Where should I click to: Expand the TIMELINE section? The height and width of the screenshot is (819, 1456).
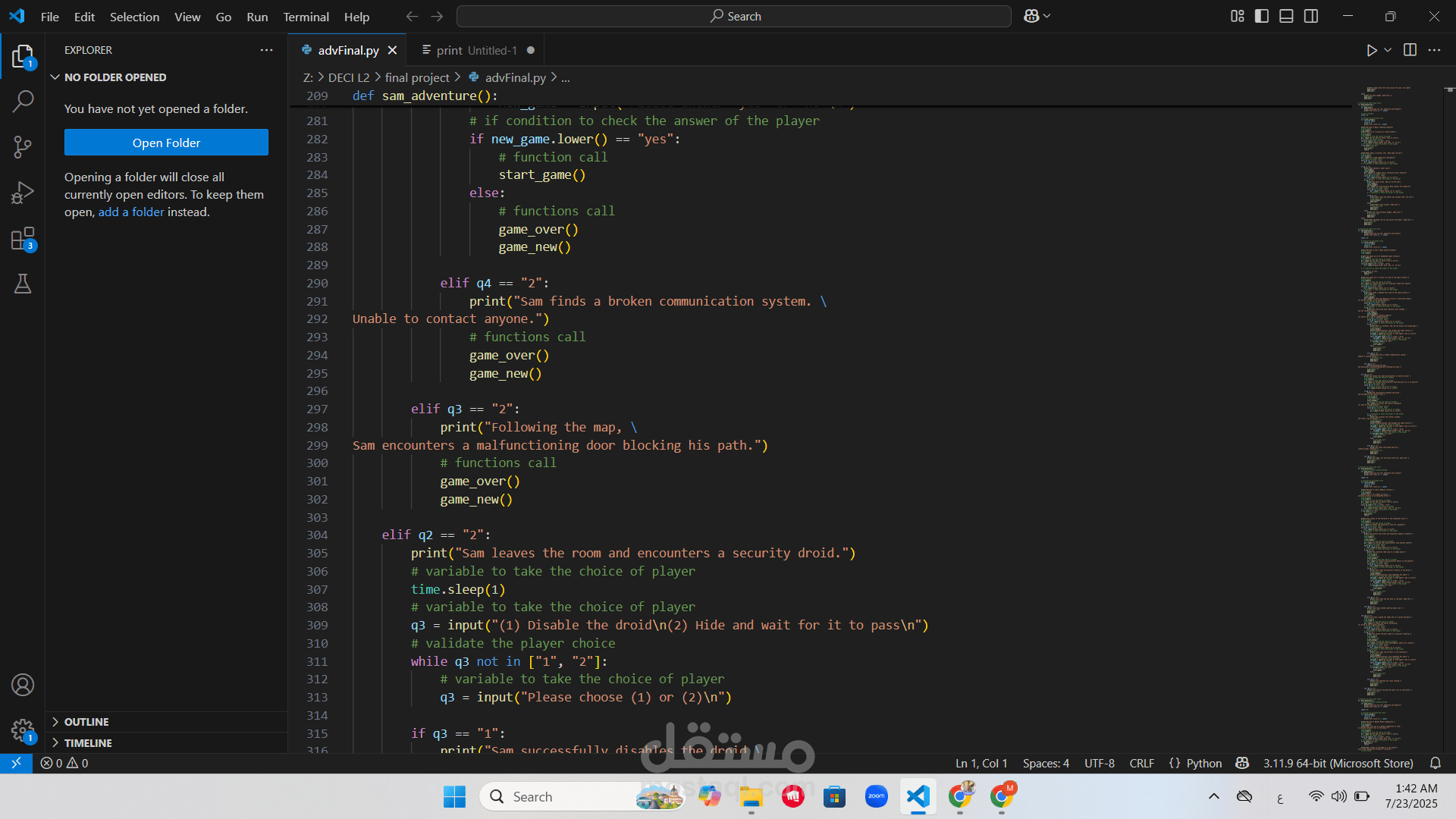88,743
